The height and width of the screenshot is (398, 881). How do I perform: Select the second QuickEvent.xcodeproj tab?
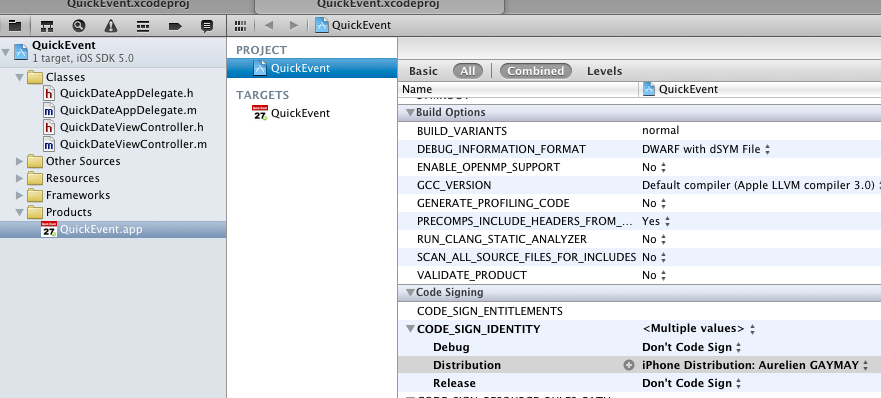pos(379,6)
